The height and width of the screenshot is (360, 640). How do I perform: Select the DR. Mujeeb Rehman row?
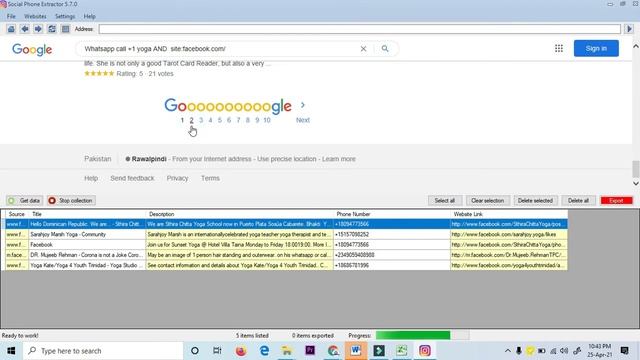[x=286, y=255]
